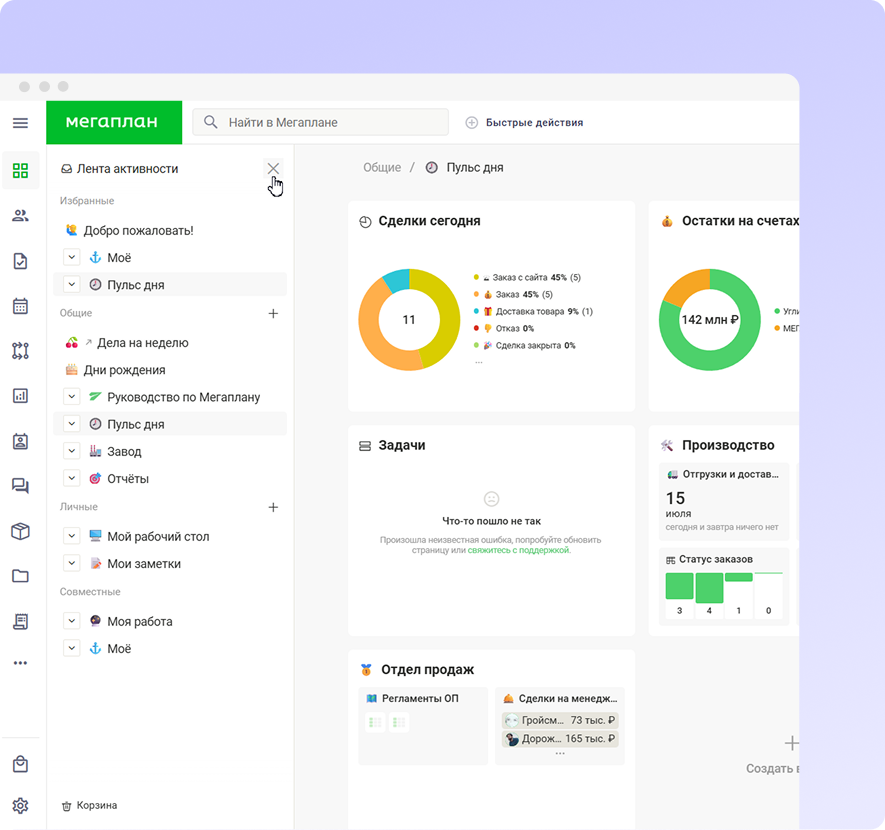This screenshot has width=885, height=830.
Task: Open the reports chart icon in sidebar
Action: click(20, 396)
